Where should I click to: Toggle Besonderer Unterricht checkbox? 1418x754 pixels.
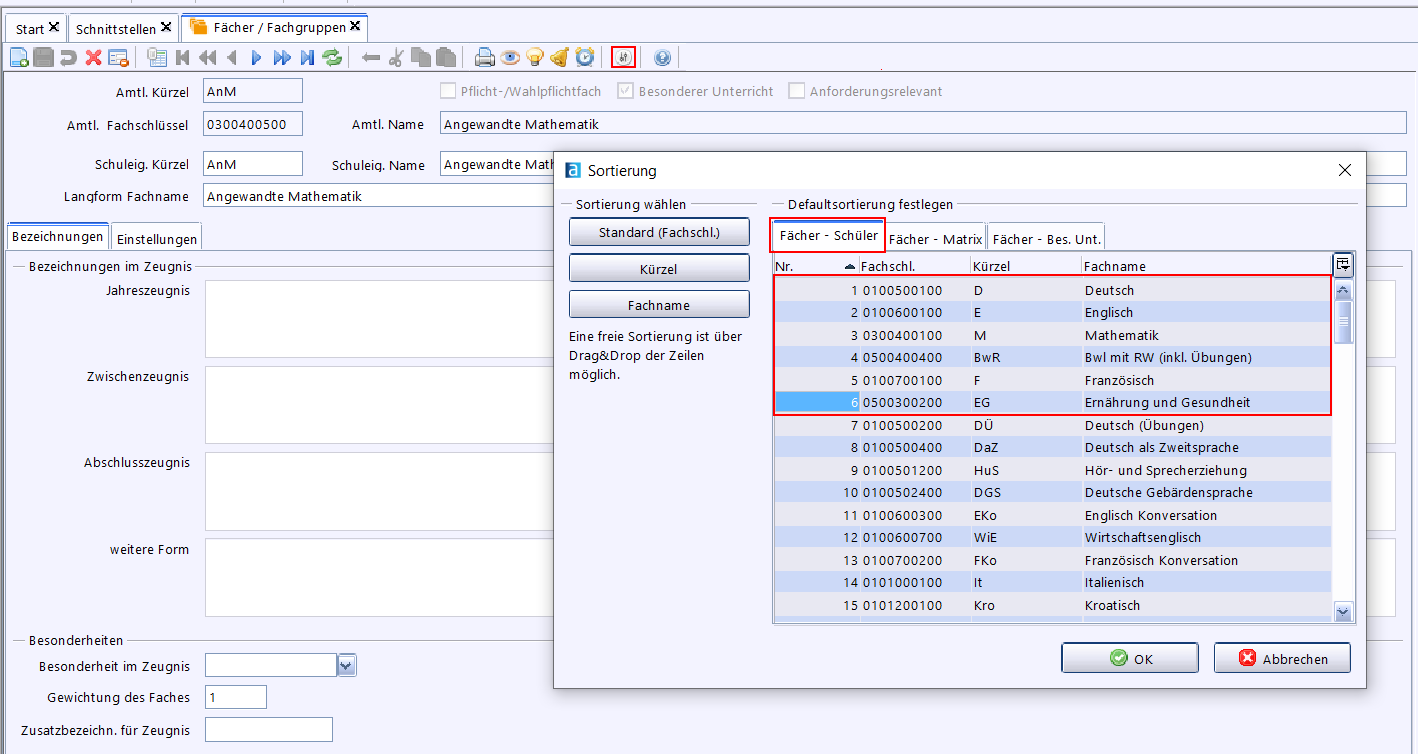point(626,91)
